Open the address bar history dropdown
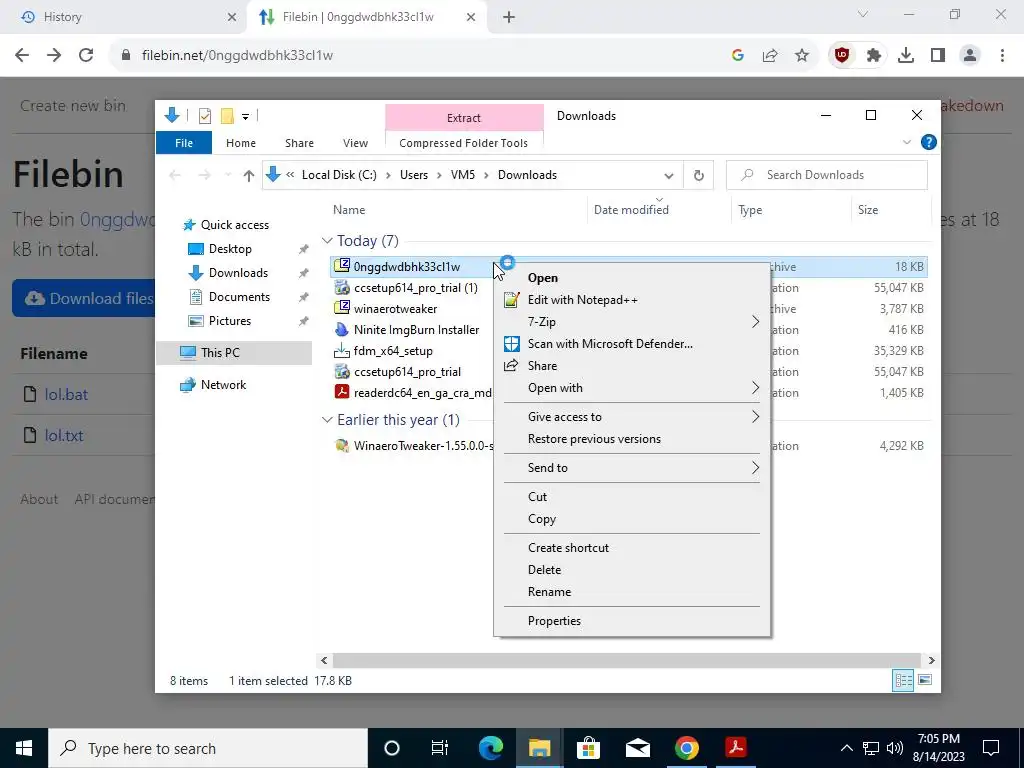This screenshot has height=768, width=1024. pyautogui.click(x=669, y=176)
